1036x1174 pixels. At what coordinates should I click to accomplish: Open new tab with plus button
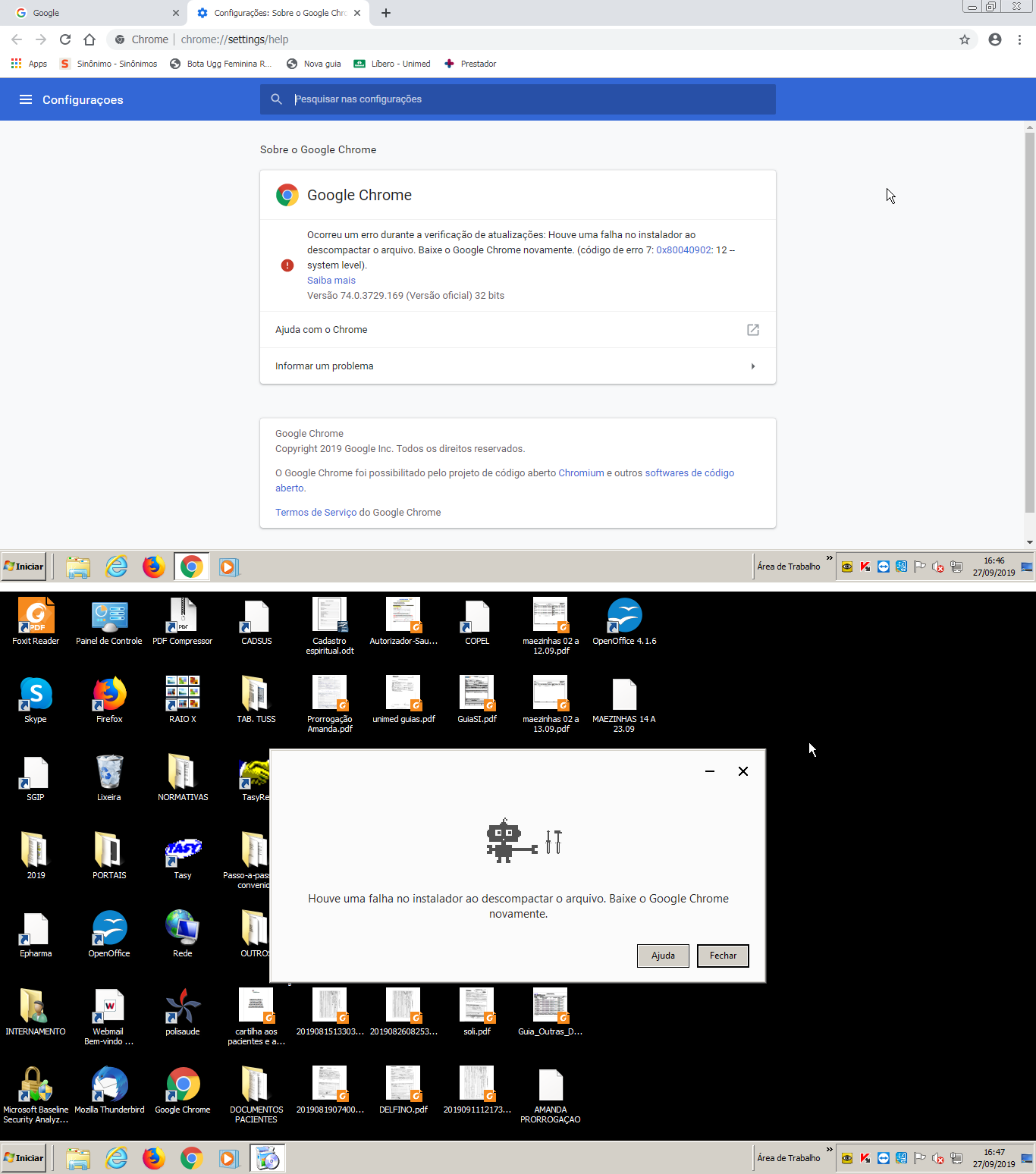click(x=385, y=13)
